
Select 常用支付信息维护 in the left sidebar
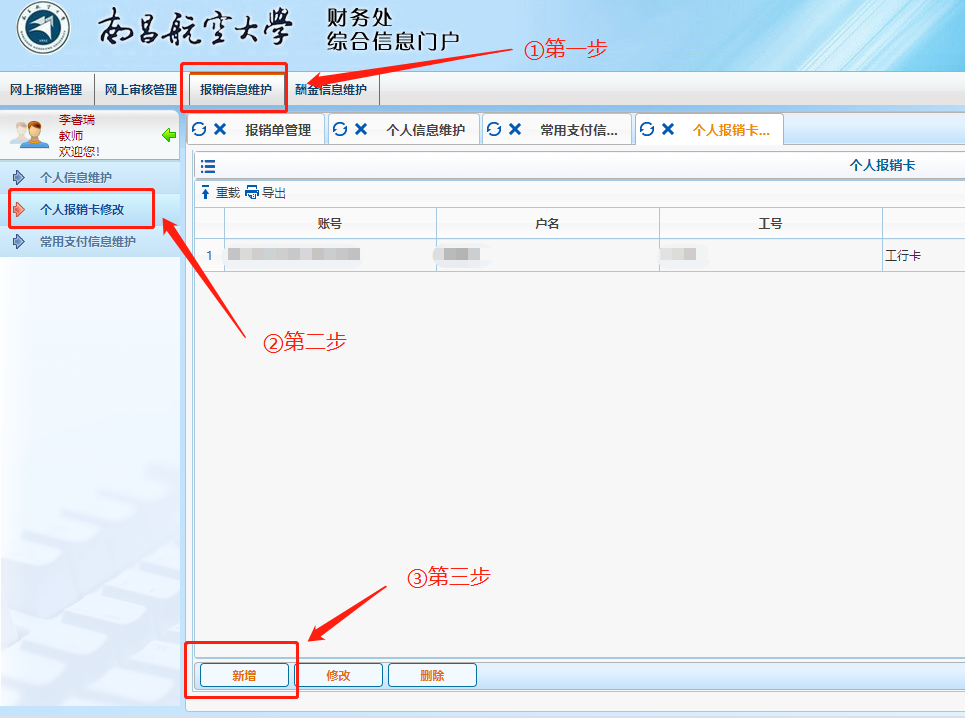[x=87, y=242]
